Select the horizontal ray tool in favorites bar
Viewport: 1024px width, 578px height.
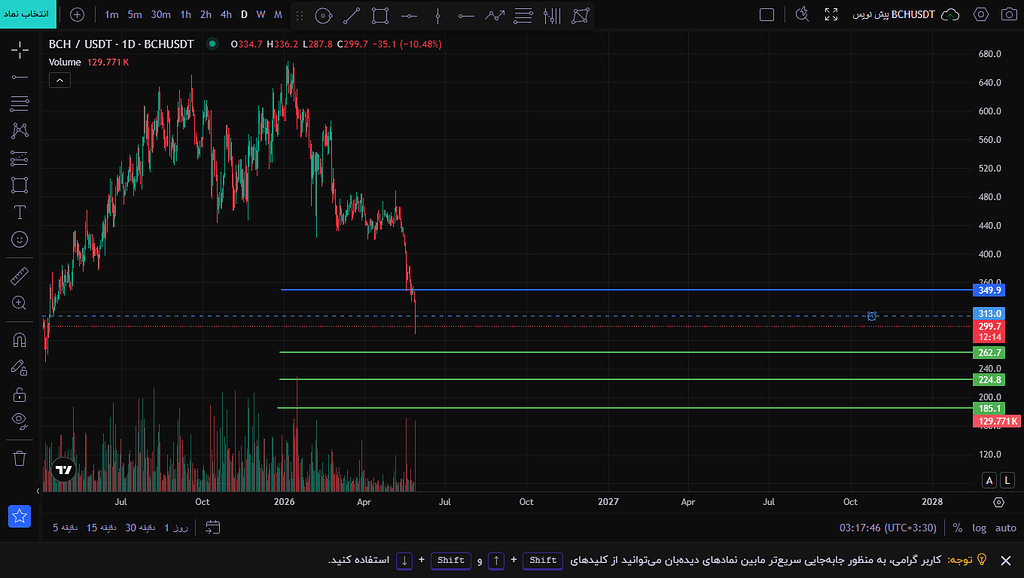(466, 15)
